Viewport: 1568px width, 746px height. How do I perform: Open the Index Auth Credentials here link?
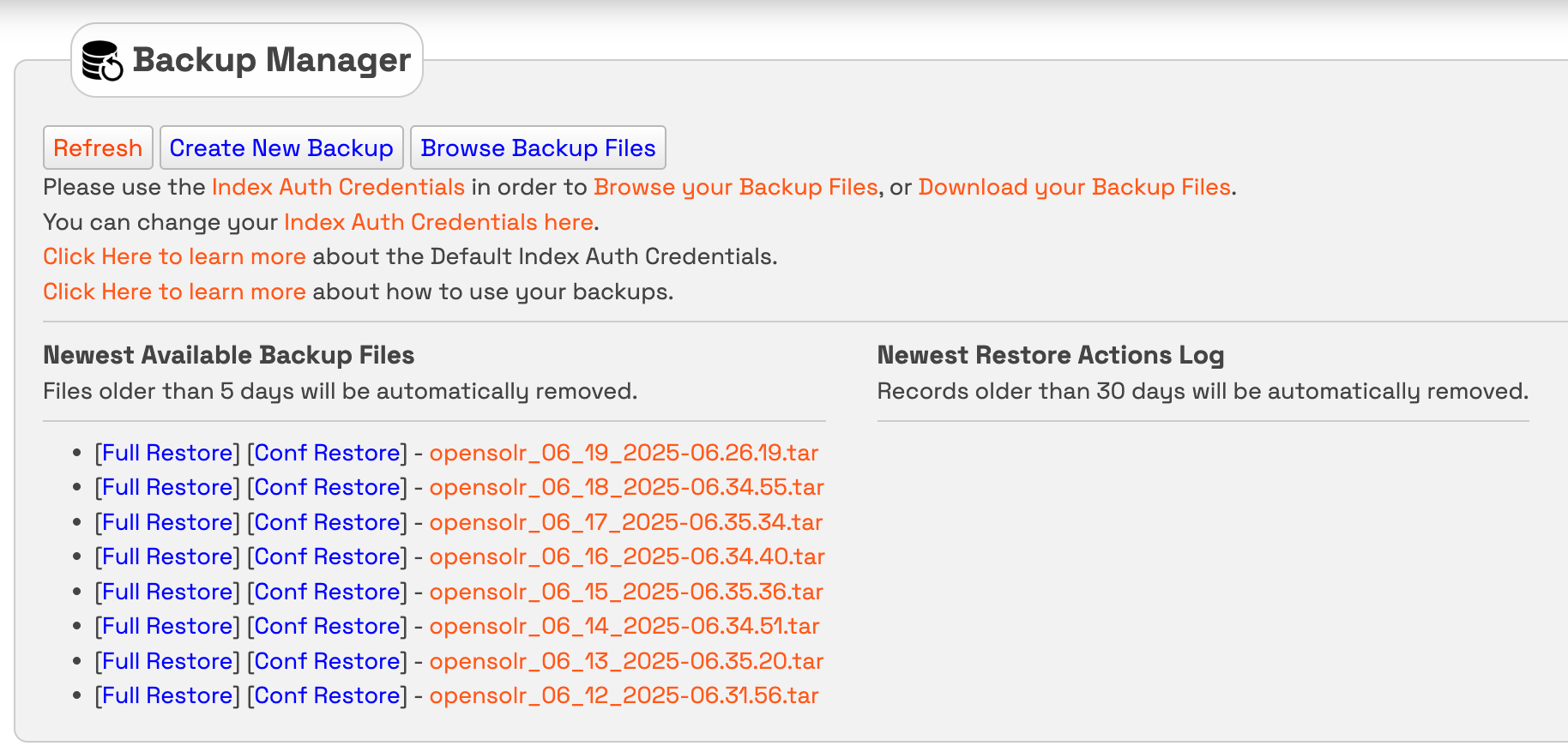point(438,222)
